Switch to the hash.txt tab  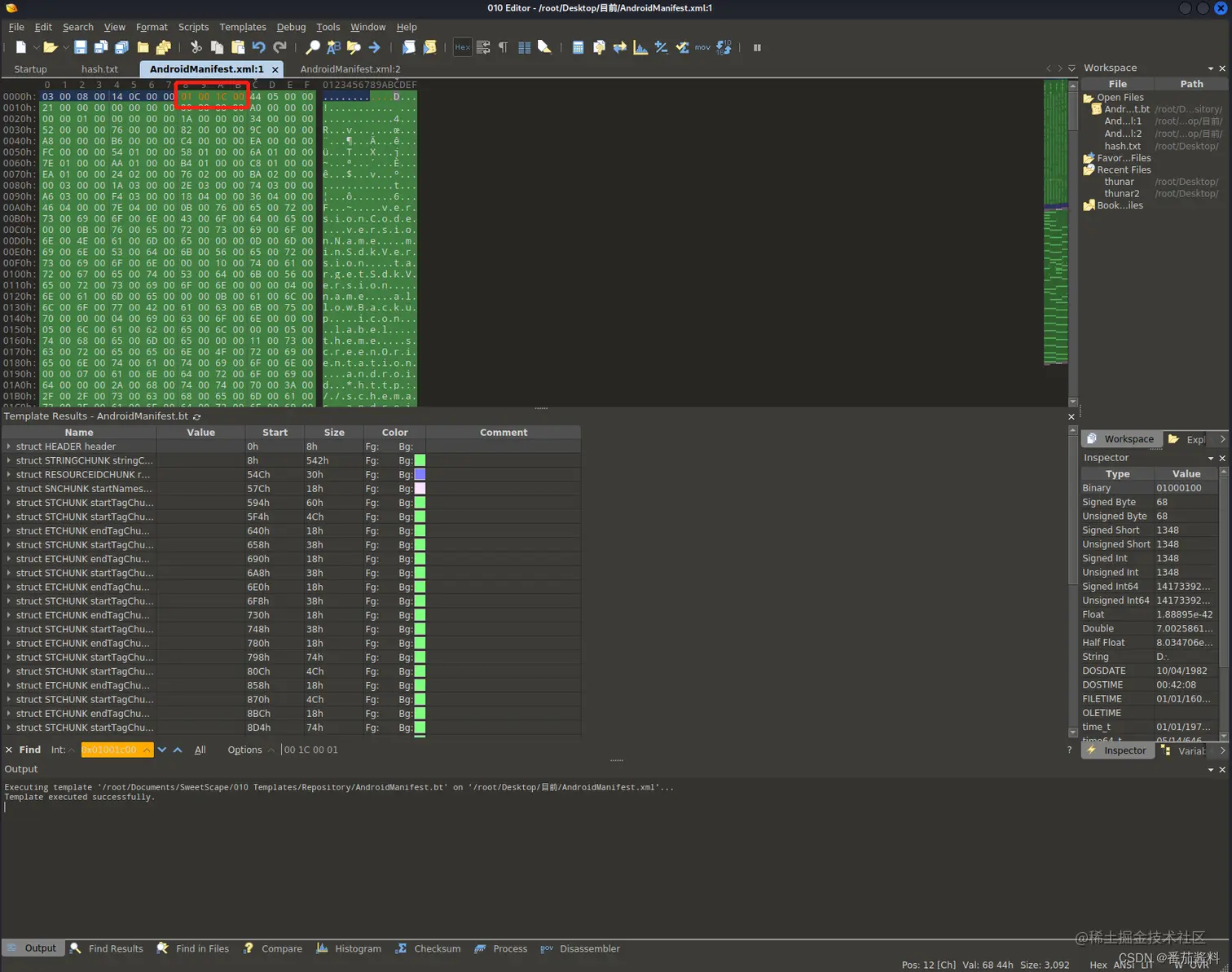pos(99,69)
